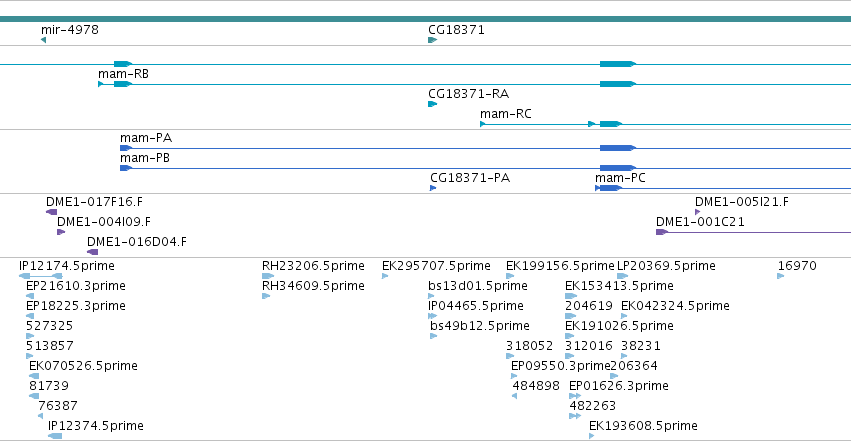Select the RH23206.5prime EST
851x441 pixels.
click(x=268, y=276)
